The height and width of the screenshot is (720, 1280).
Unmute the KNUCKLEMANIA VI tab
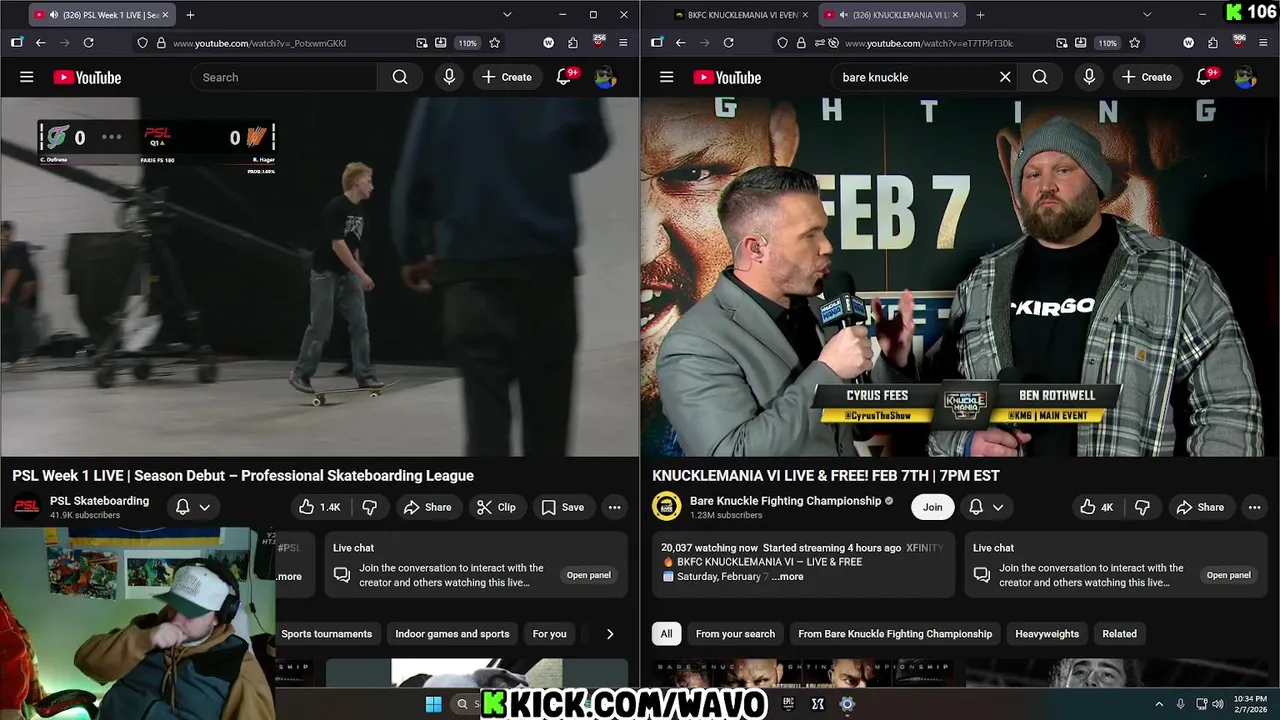click(843, 15)
